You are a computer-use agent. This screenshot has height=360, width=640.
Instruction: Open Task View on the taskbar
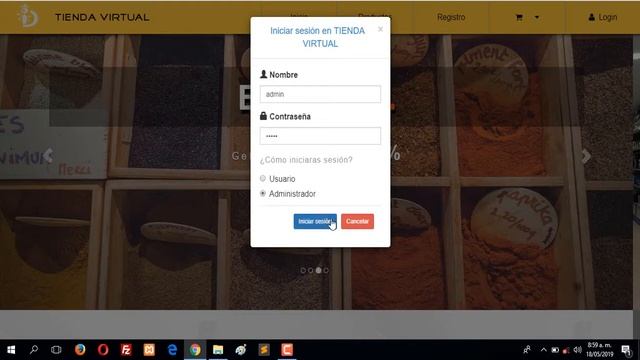click(56, 350)
